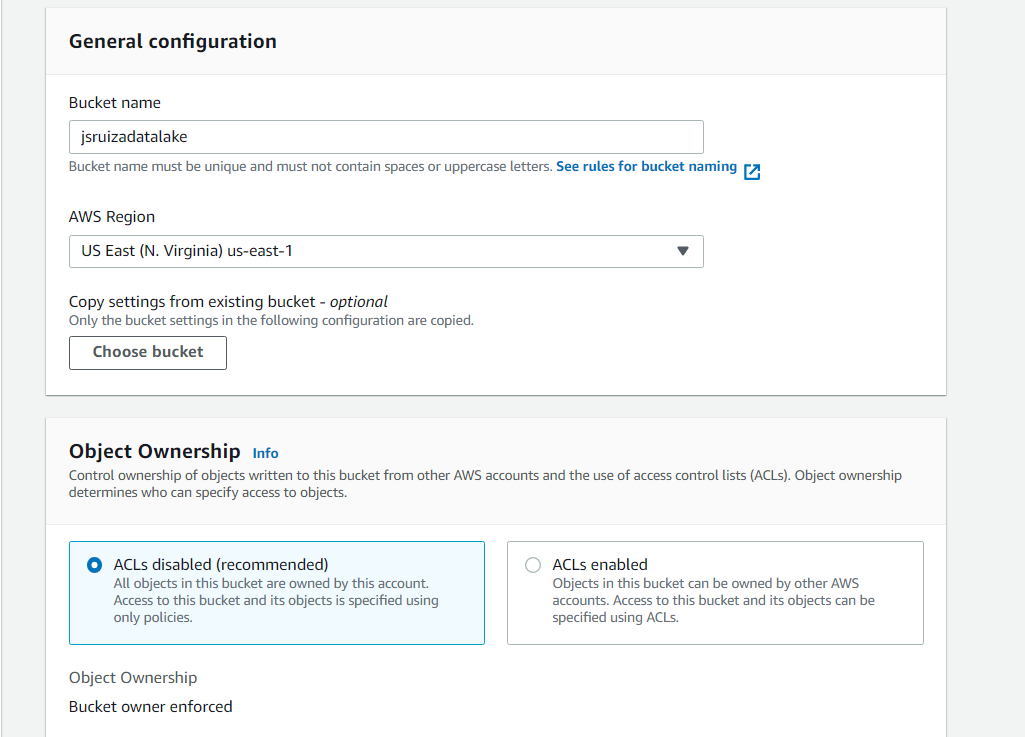Open the region selector showing US East (N. Virginia)
This screenshot has width=1025, height=737.
coord(386,251)
